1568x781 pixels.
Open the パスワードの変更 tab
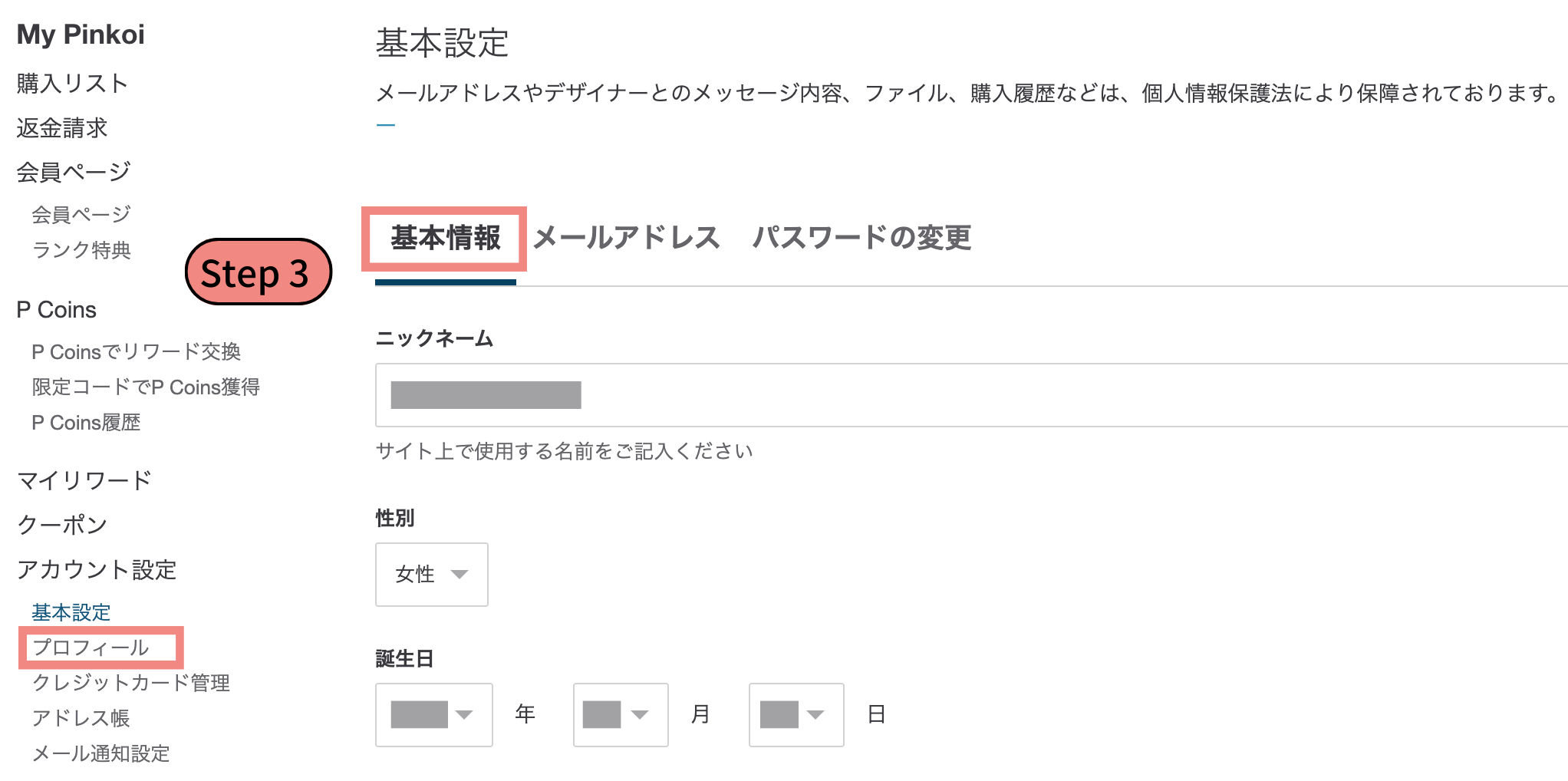coord(861,239)
